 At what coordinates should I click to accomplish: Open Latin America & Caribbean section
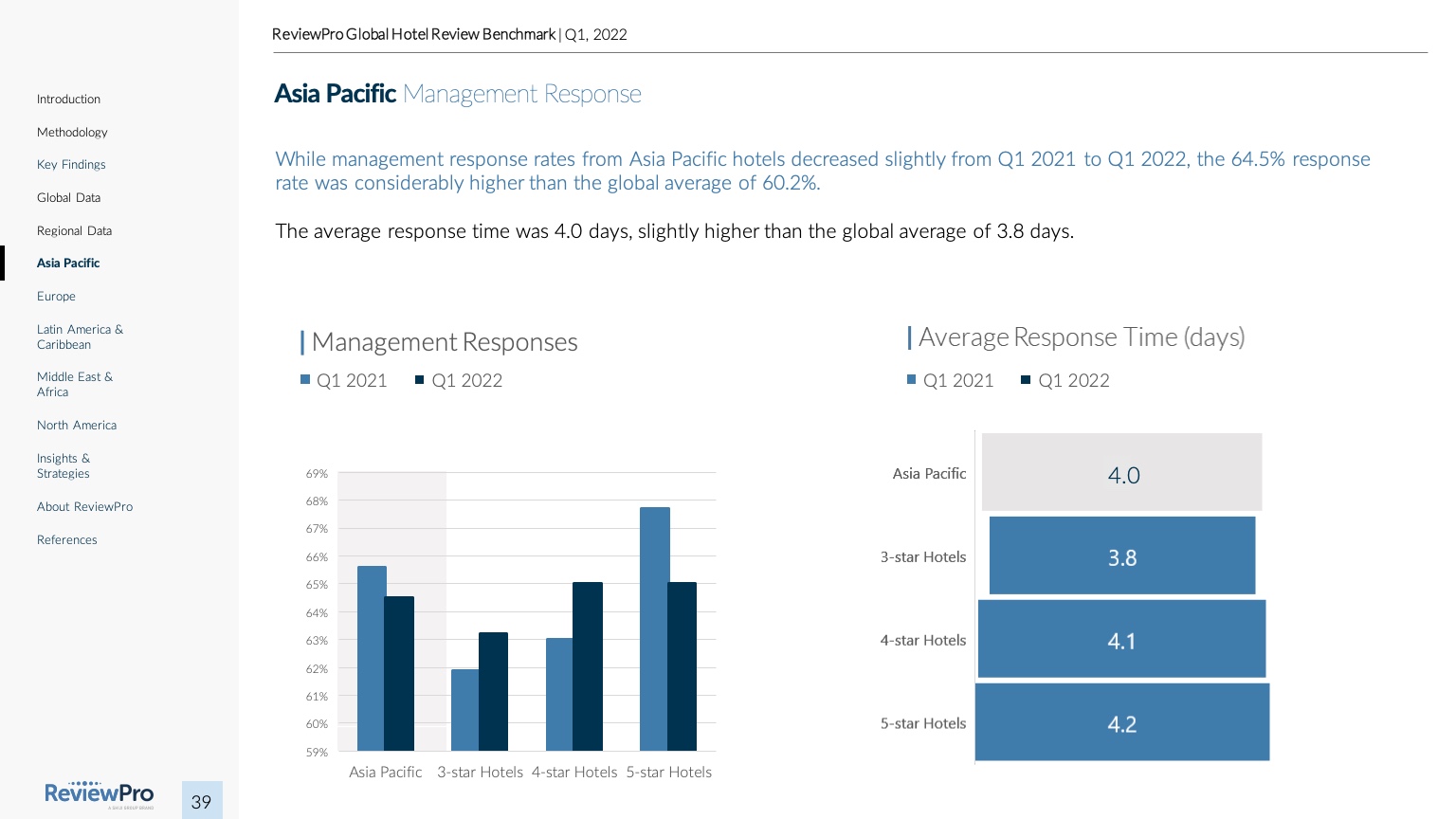[x=80, y=337]
